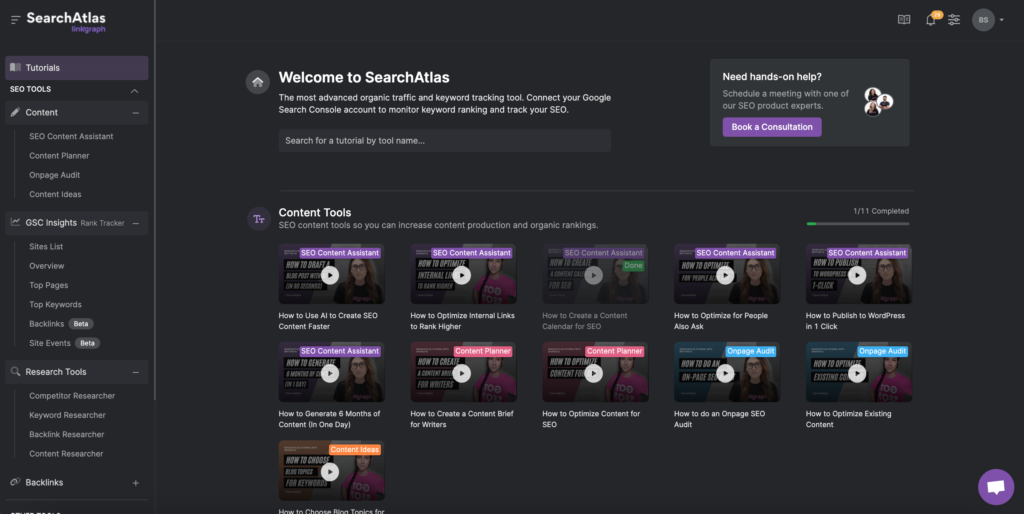
Task: Click the sidebar vertical scrollbar
Action: tap(154, 200)
